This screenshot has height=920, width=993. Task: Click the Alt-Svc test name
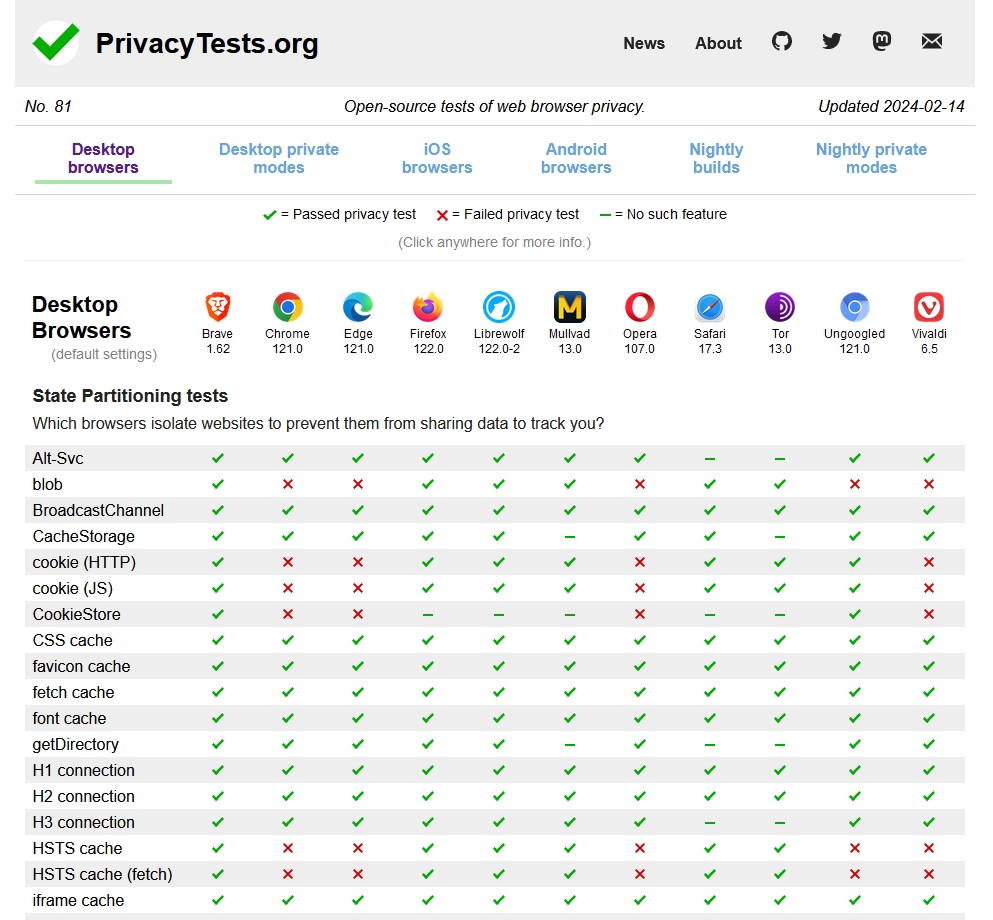[x=58, y=458]
